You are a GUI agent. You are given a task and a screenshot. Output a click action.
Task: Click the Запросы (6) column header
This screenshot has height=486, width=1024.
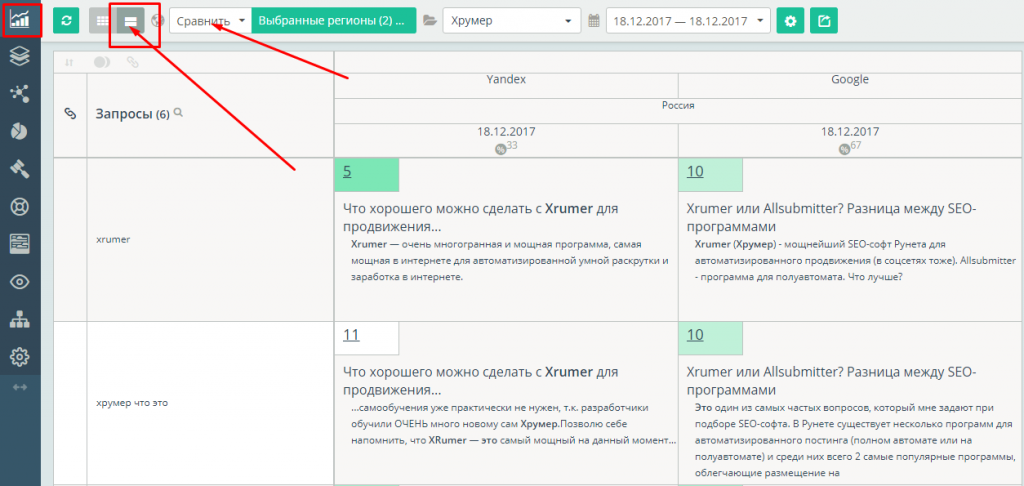133,114
